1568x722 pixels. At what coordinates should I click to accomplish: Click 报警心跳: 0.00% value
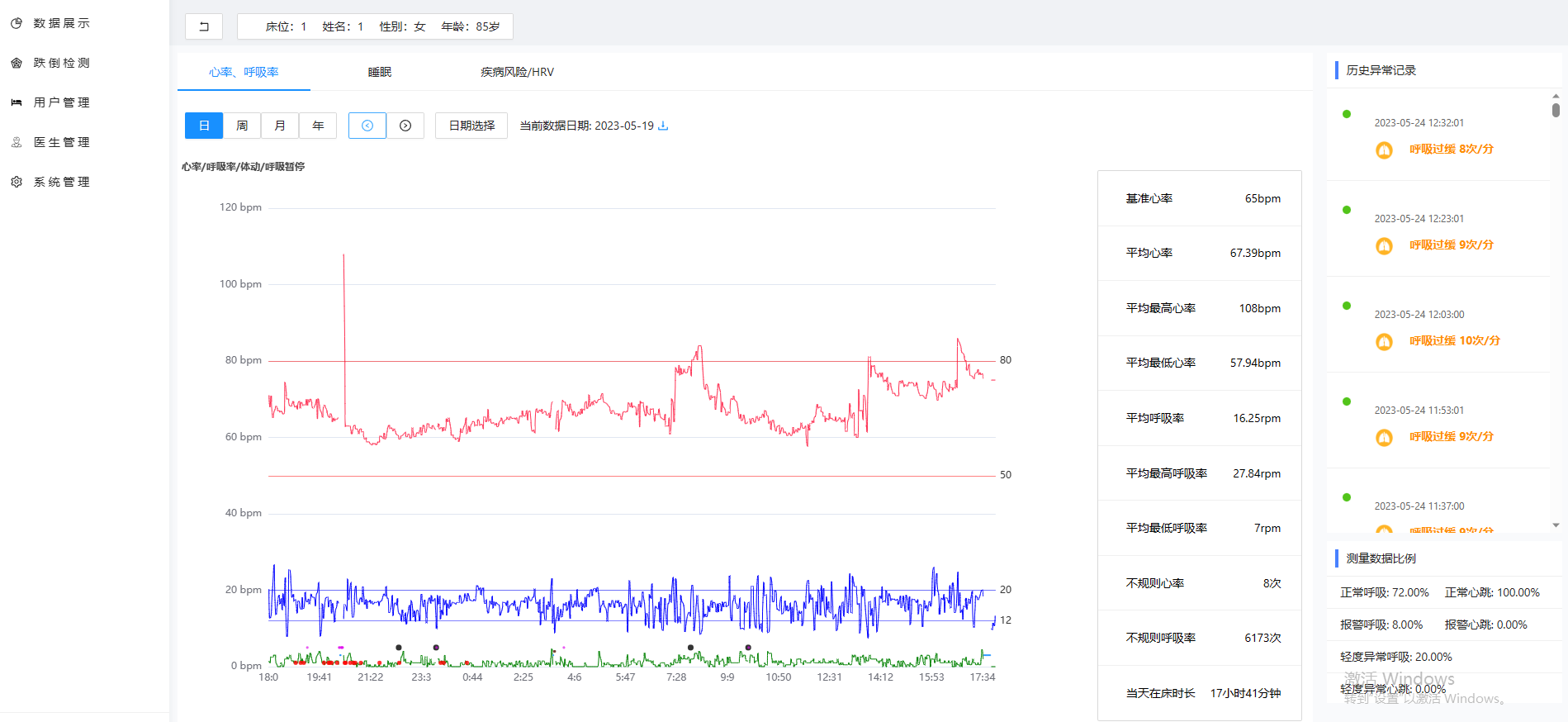pyautogui.click(x=1485, y=625)
